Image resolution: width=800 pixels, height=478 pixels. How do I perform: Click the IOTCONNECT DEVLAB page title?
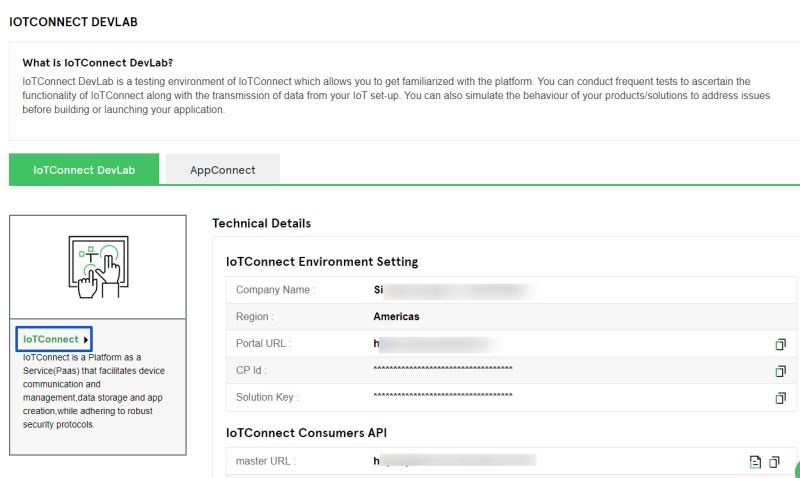coord(73,22)
